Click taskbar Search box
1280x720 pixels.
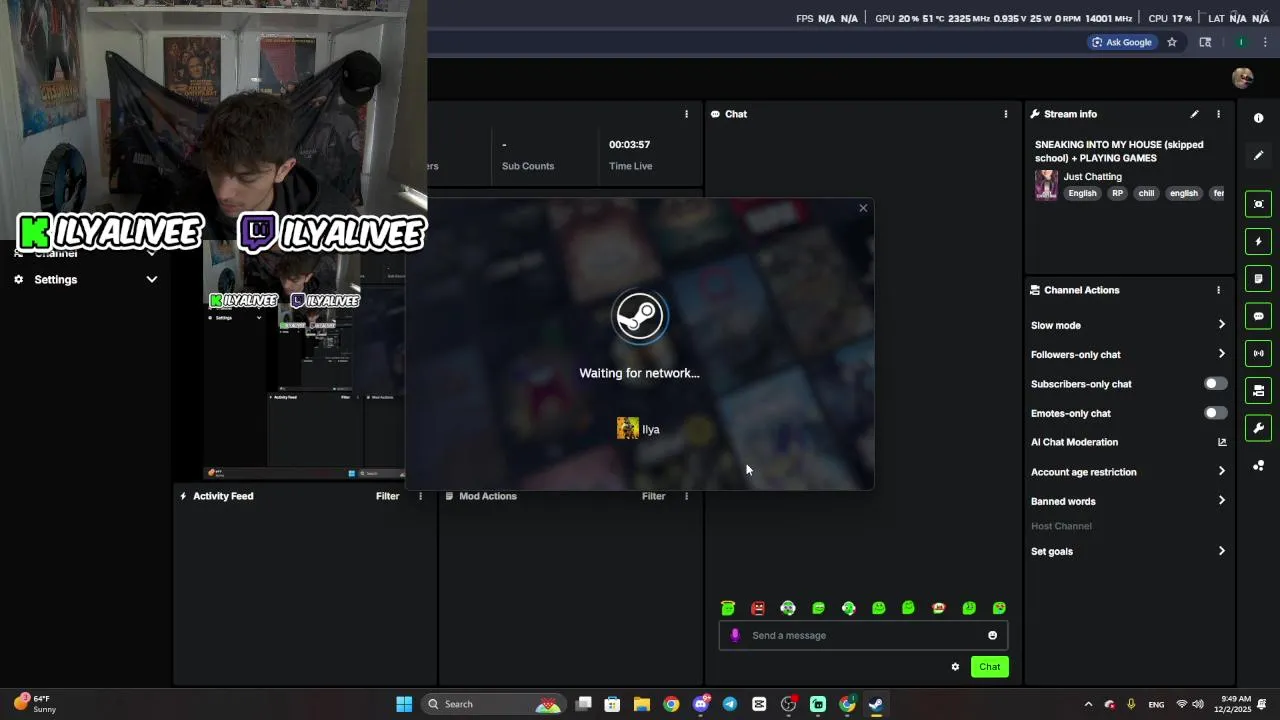(x=494, y=704)
